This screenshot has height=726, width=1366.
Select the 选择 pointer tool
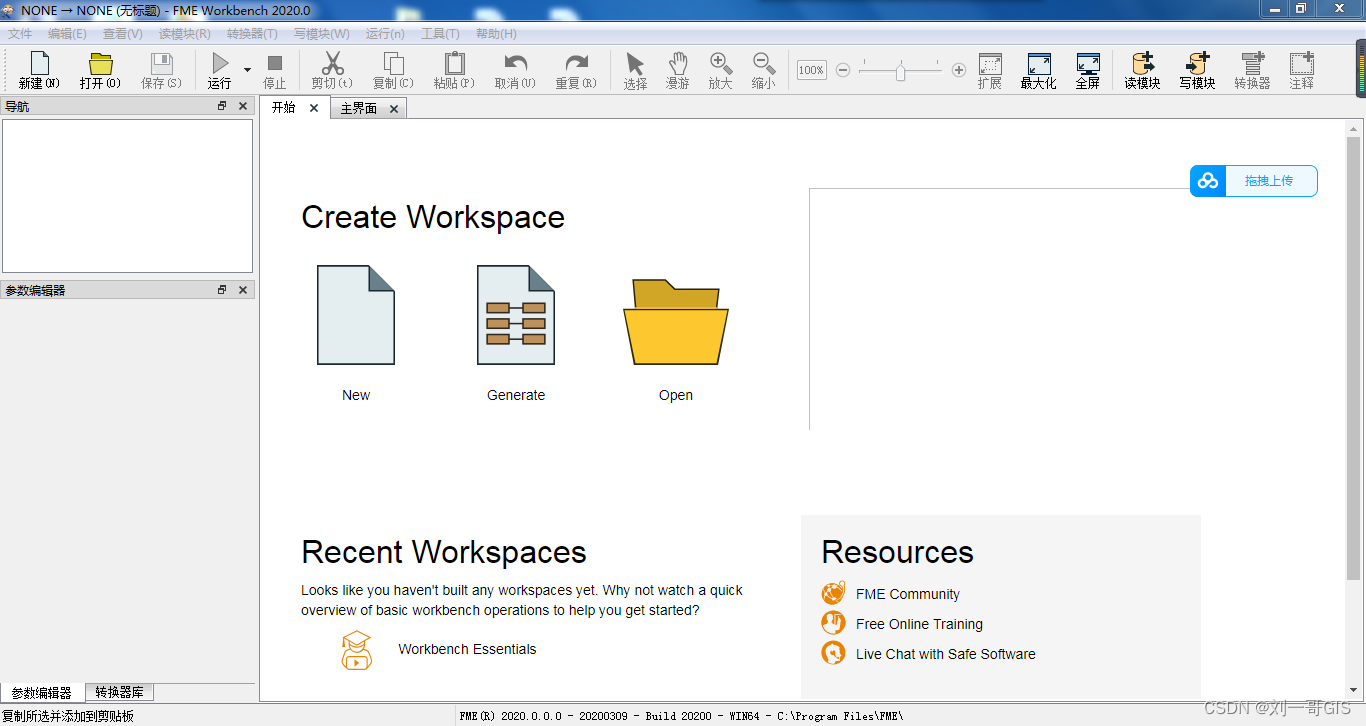pos(635,64)
